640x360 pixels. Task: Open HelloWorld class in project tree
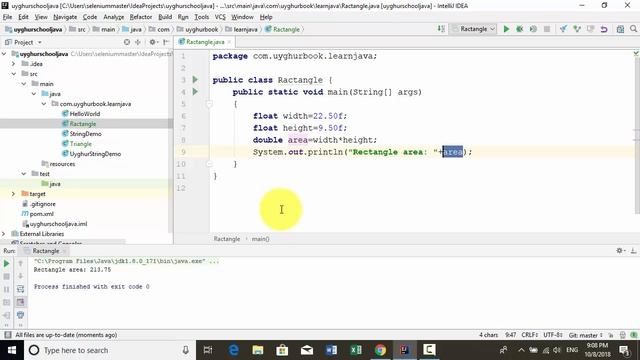[x=84, y=114]
